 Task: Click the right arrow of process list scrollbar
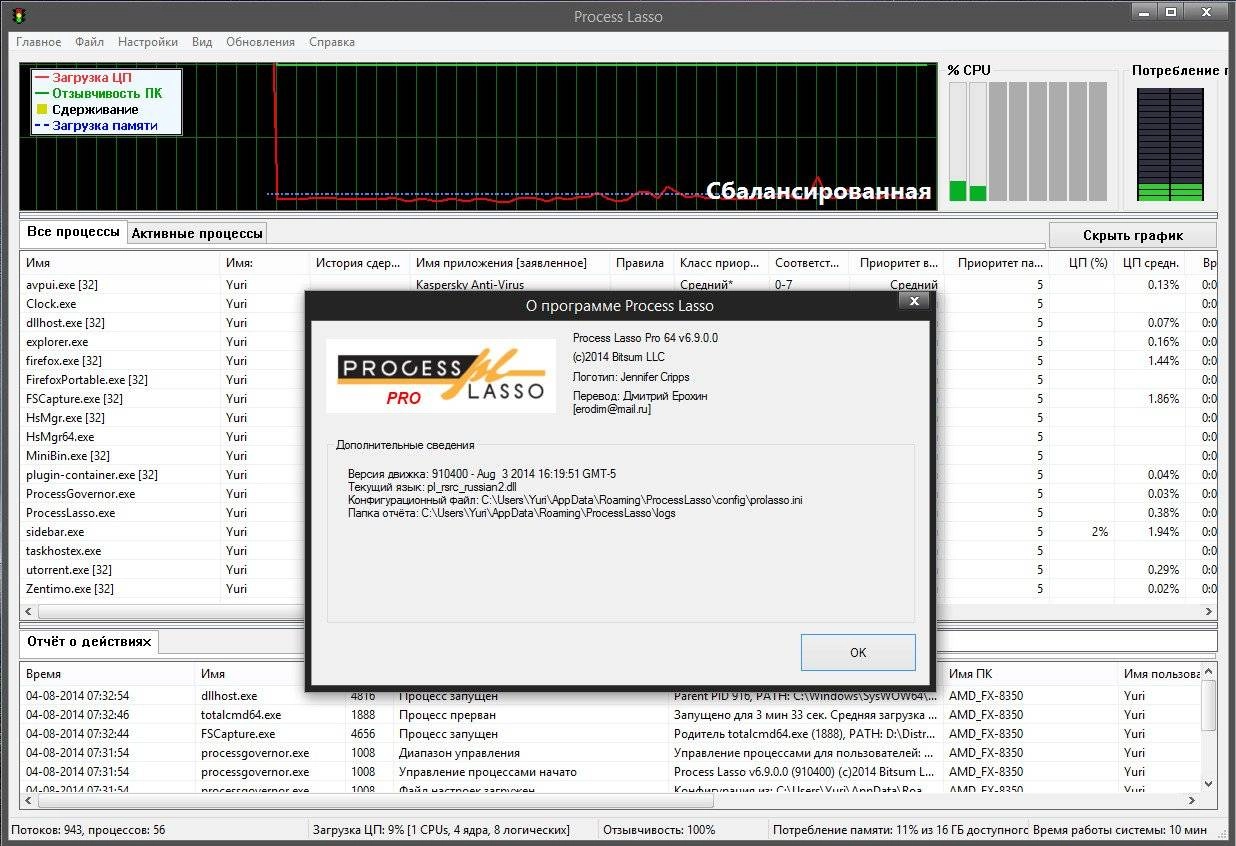pos(1208,612)
